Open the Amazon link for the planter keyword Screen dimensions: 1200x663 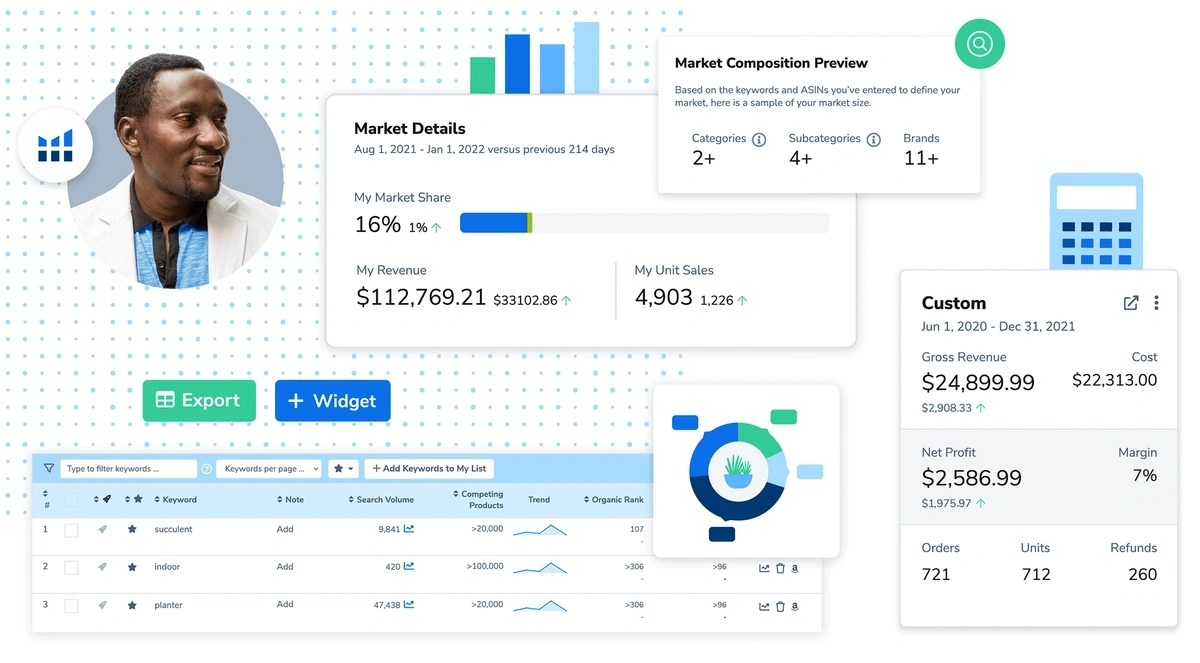click(795, 606)
